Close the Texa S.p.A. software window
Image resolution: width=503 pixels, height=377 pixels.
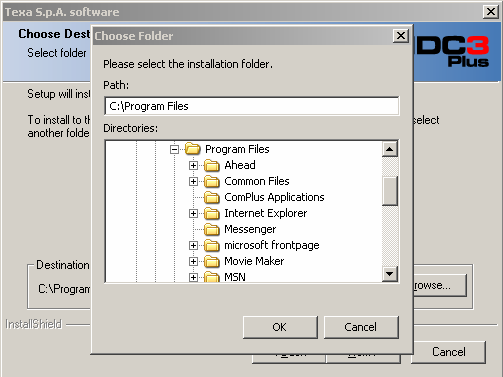(x=491, y=12)
